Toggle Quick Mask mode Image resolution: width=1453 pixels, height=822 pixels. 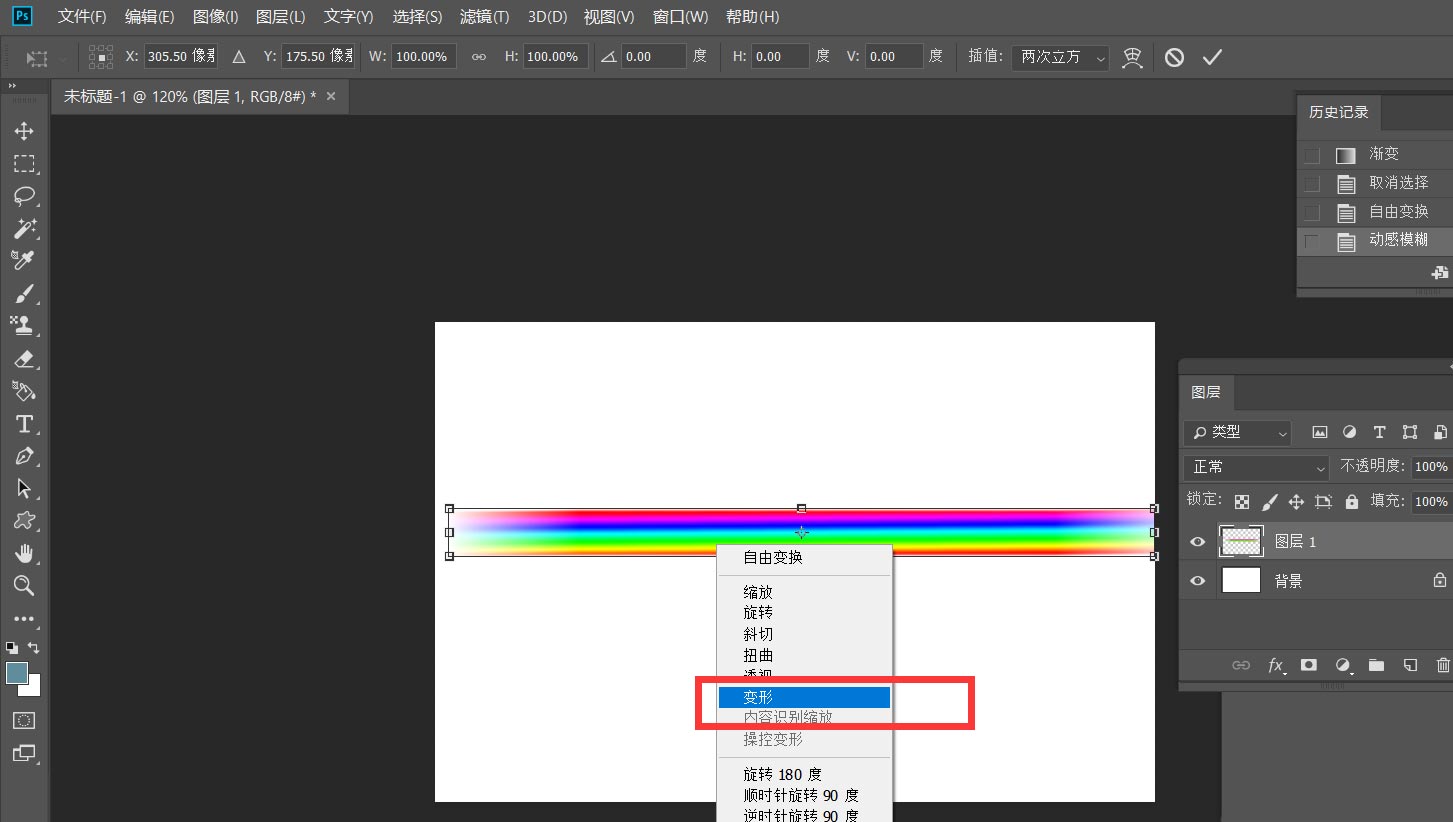24,720
